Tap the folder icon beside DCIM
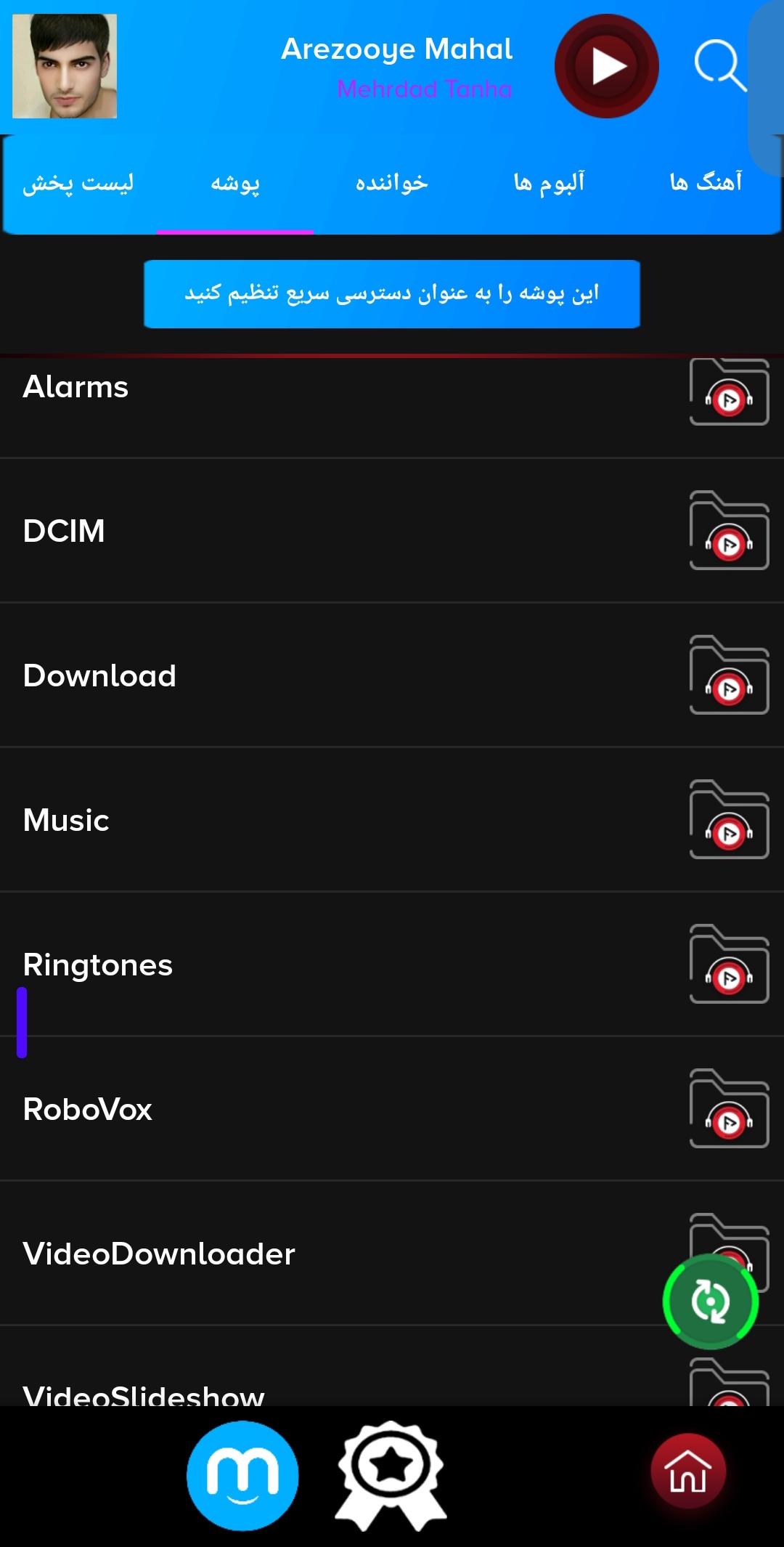 tap(729, 531)
